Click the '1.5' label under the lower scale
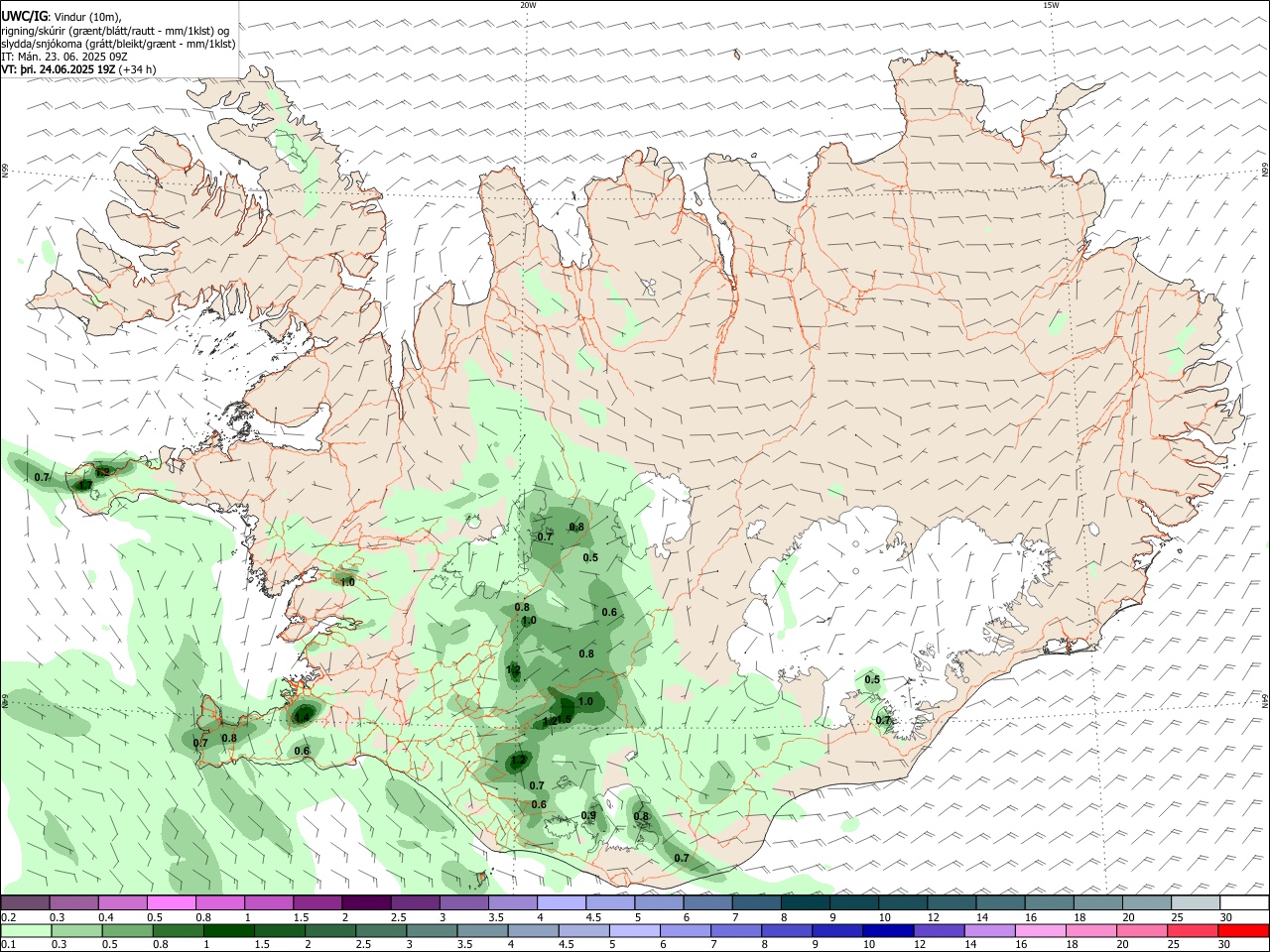This screenshot has width=1270, height=952. tap(263, 945)
